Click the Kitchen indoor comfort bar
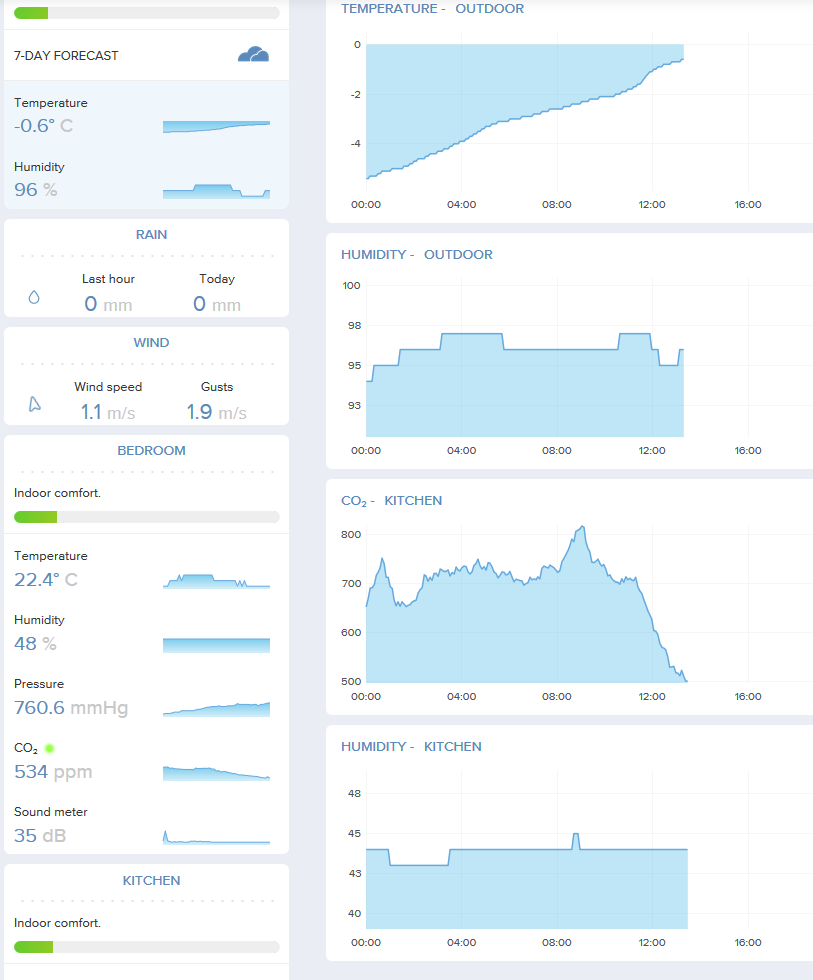Screen dimensions: 813x980 (x=147, y=947)
